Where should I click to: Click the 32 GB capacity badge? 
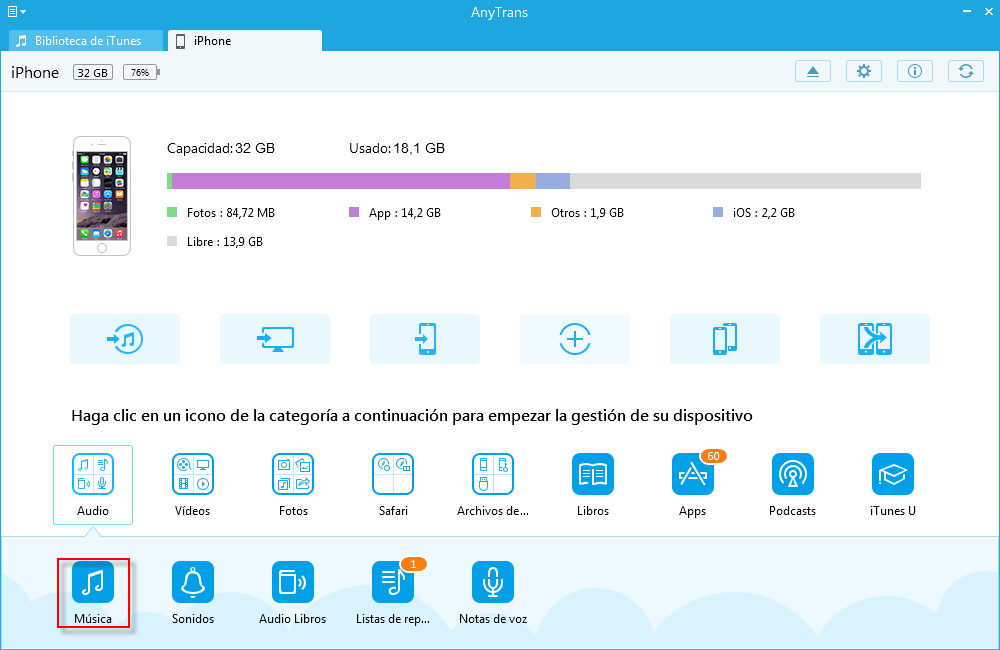tap(93, 72)
